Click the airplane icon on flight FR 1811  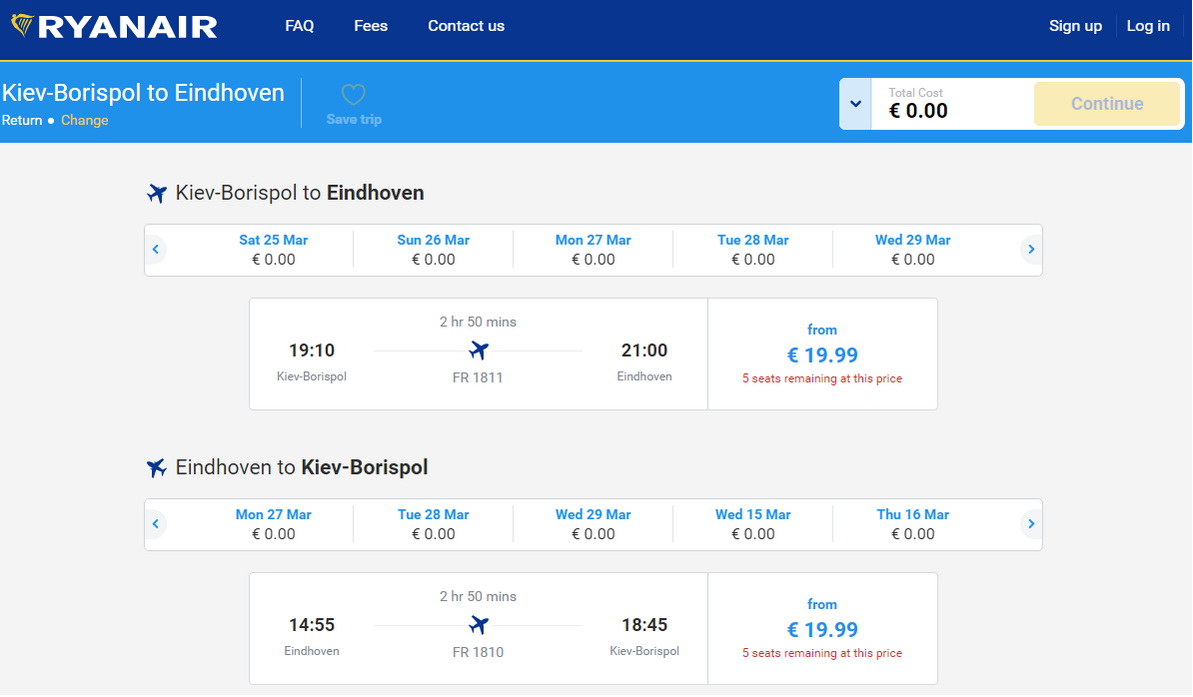click(478, 351)
